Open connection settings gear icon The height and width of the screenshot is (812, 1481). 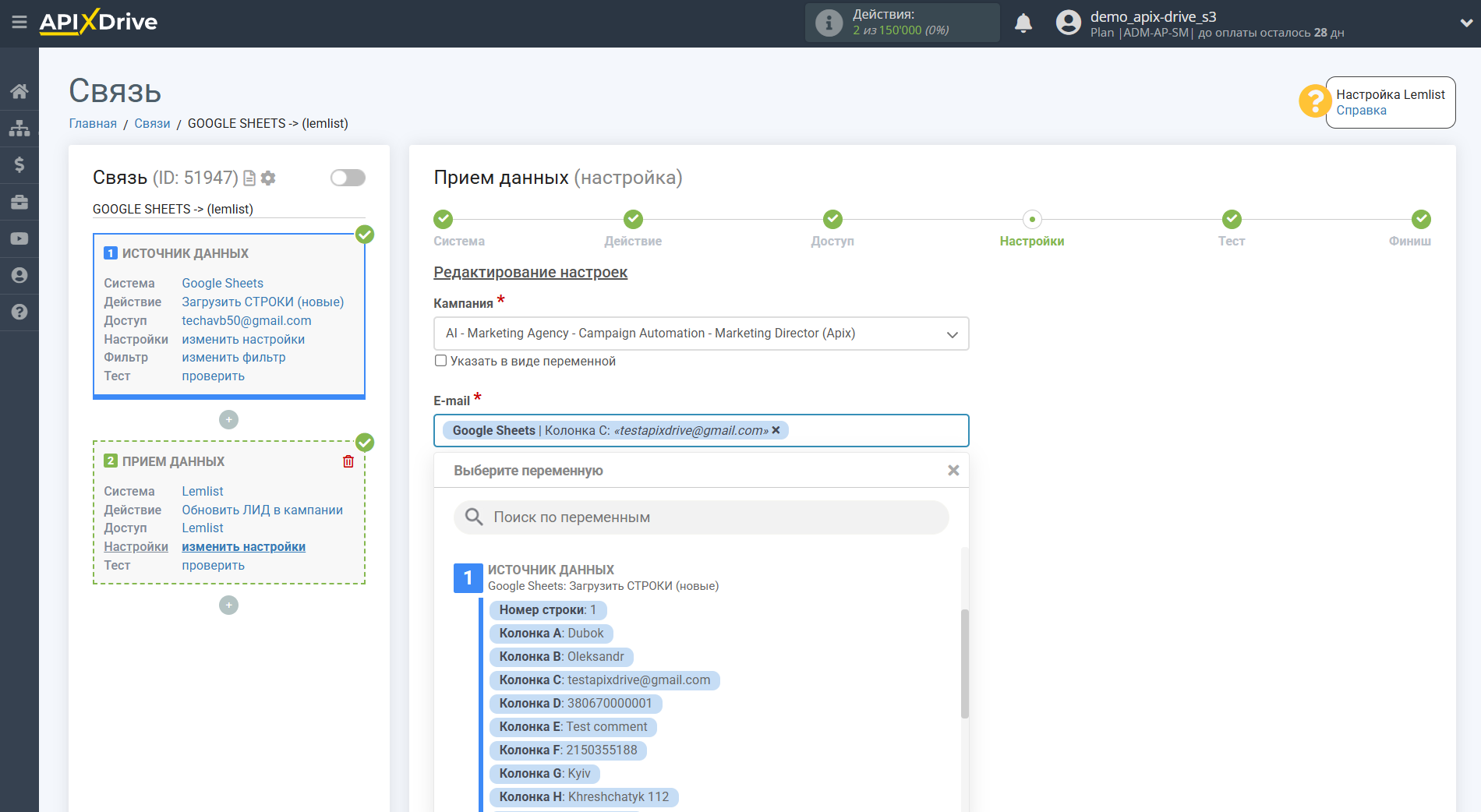(268, 178)
